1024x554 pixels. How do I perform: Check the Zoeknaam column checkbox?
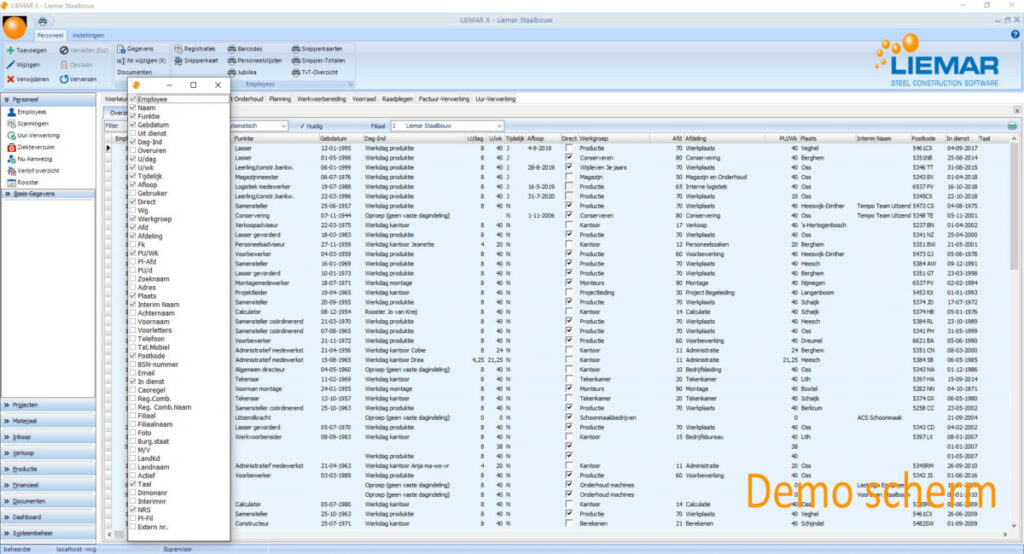point(133,279)
